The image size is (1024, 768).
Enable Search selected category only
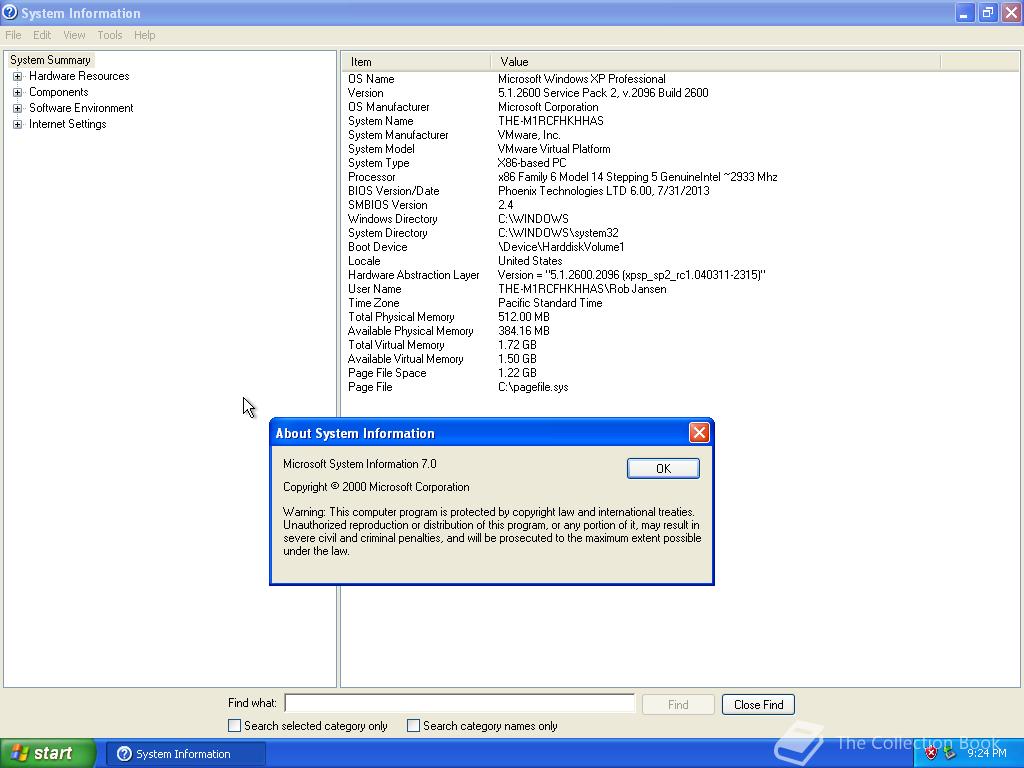[234, 726]
